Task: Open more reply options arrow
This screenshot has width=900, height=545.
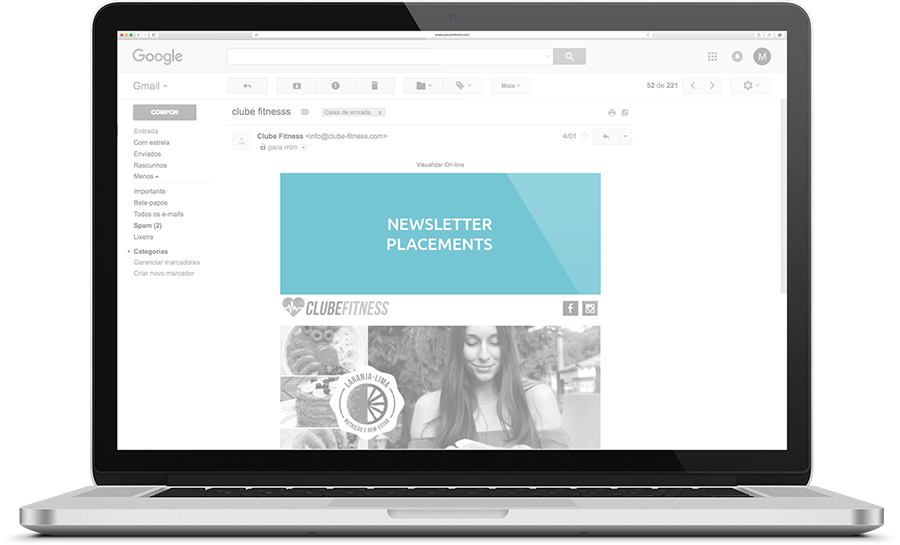Action: pos(625,137)
